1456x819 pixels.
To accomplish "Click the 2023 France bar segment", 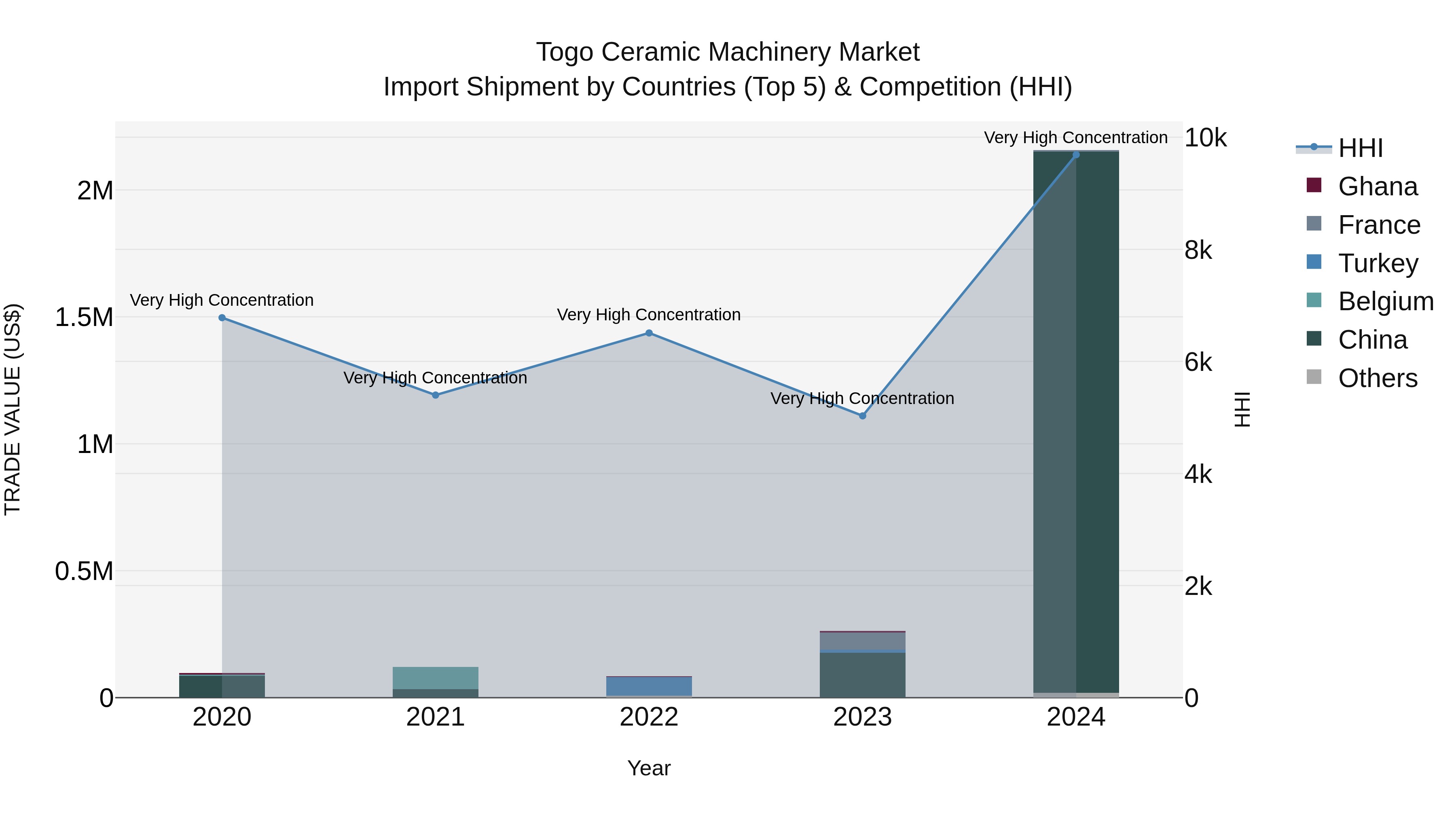I will click(863, 641).
